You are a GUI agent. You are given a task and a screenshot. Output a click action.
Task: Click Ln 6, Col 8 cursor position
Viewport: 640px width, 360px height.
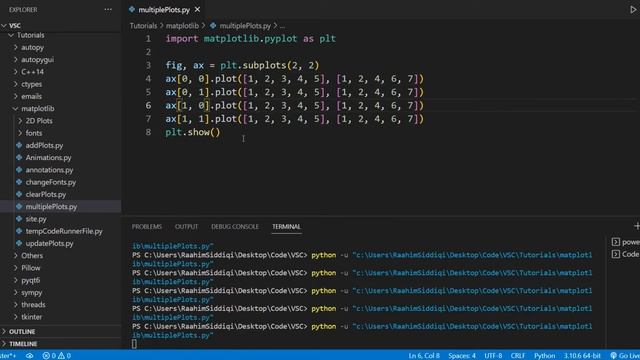[424, 356]
